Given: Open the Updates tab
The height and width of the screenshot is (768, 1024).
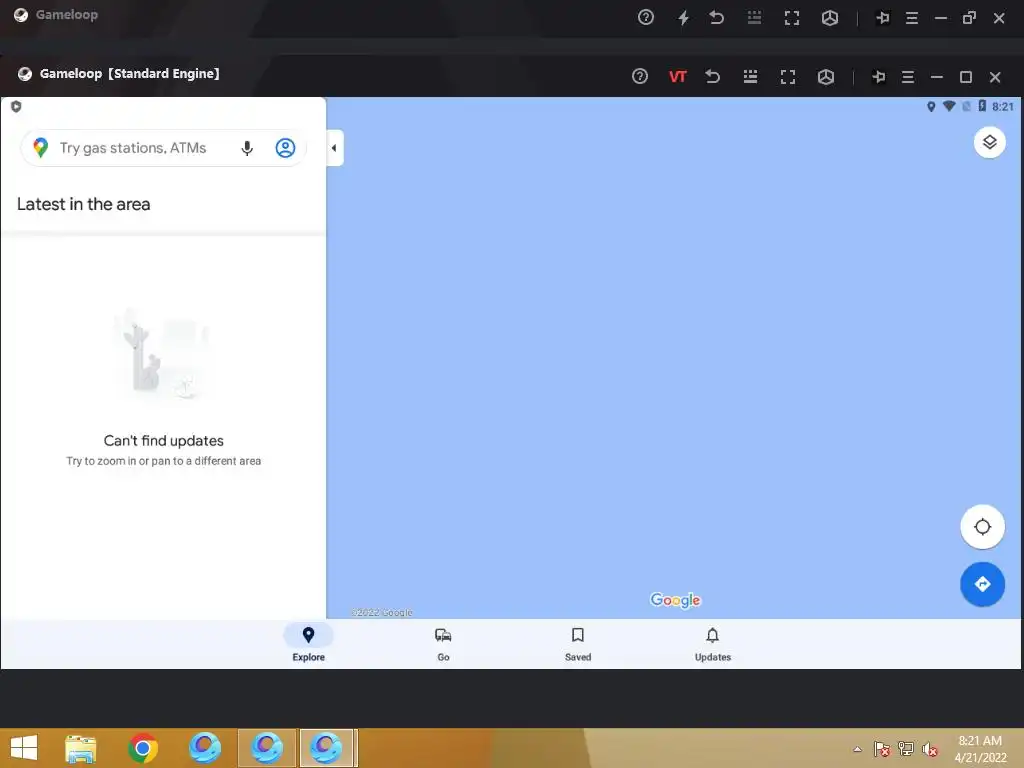Looking at the screenshot, I should coord(712,644).
